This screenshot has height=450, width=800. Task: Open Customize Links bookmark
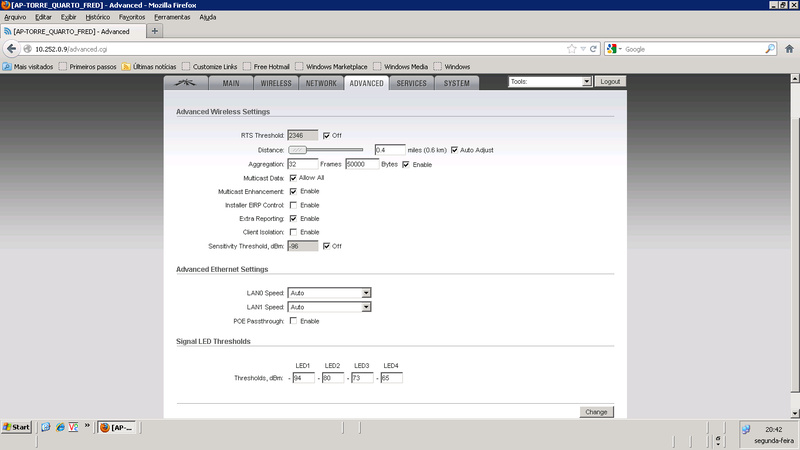tap(210, 67)
